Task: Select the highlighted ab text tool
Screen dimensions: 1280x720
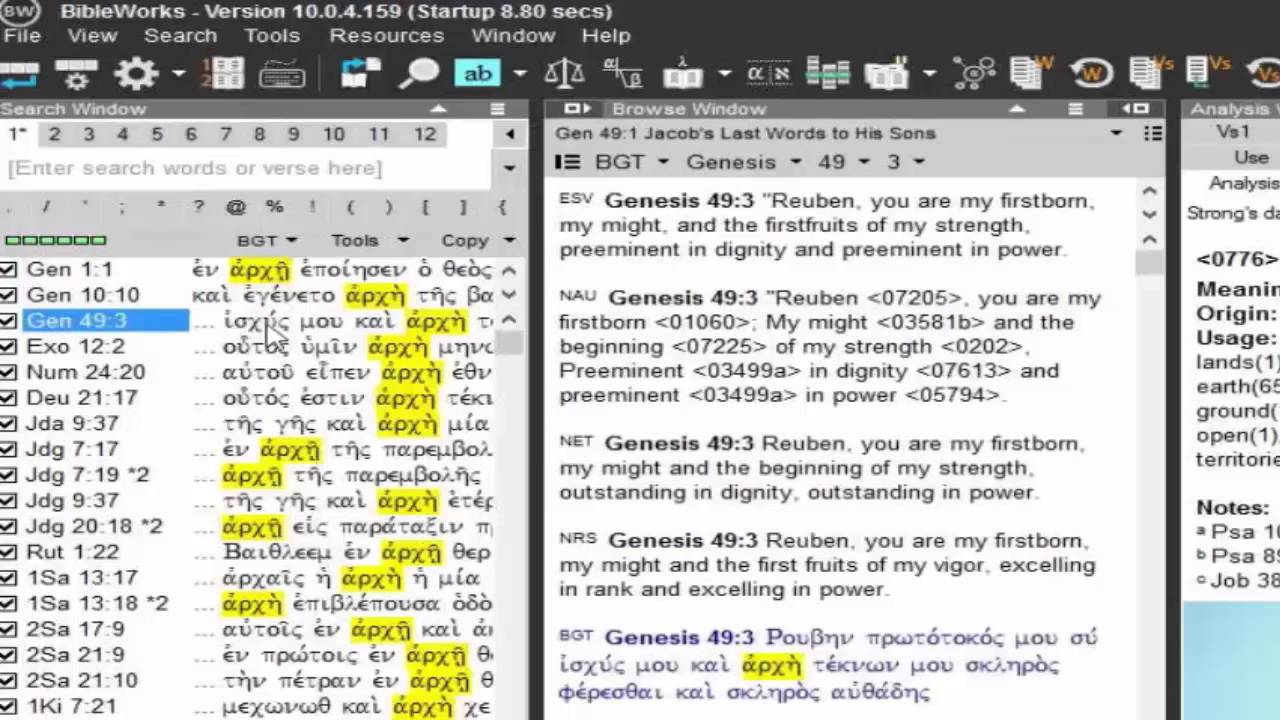Action: tap(477, 73)
